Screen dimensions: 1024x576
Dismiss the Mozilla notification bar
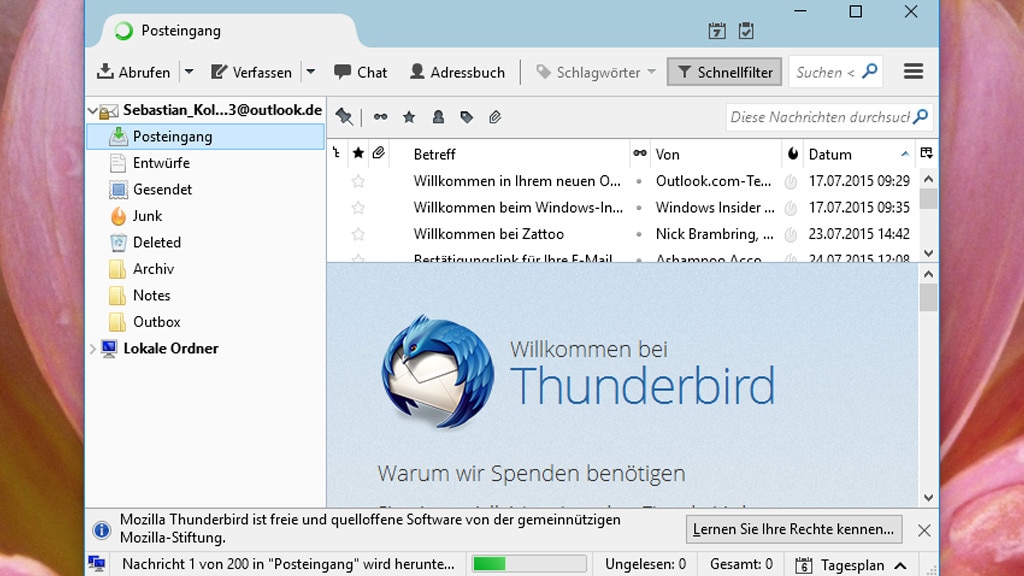click(924, 530)
